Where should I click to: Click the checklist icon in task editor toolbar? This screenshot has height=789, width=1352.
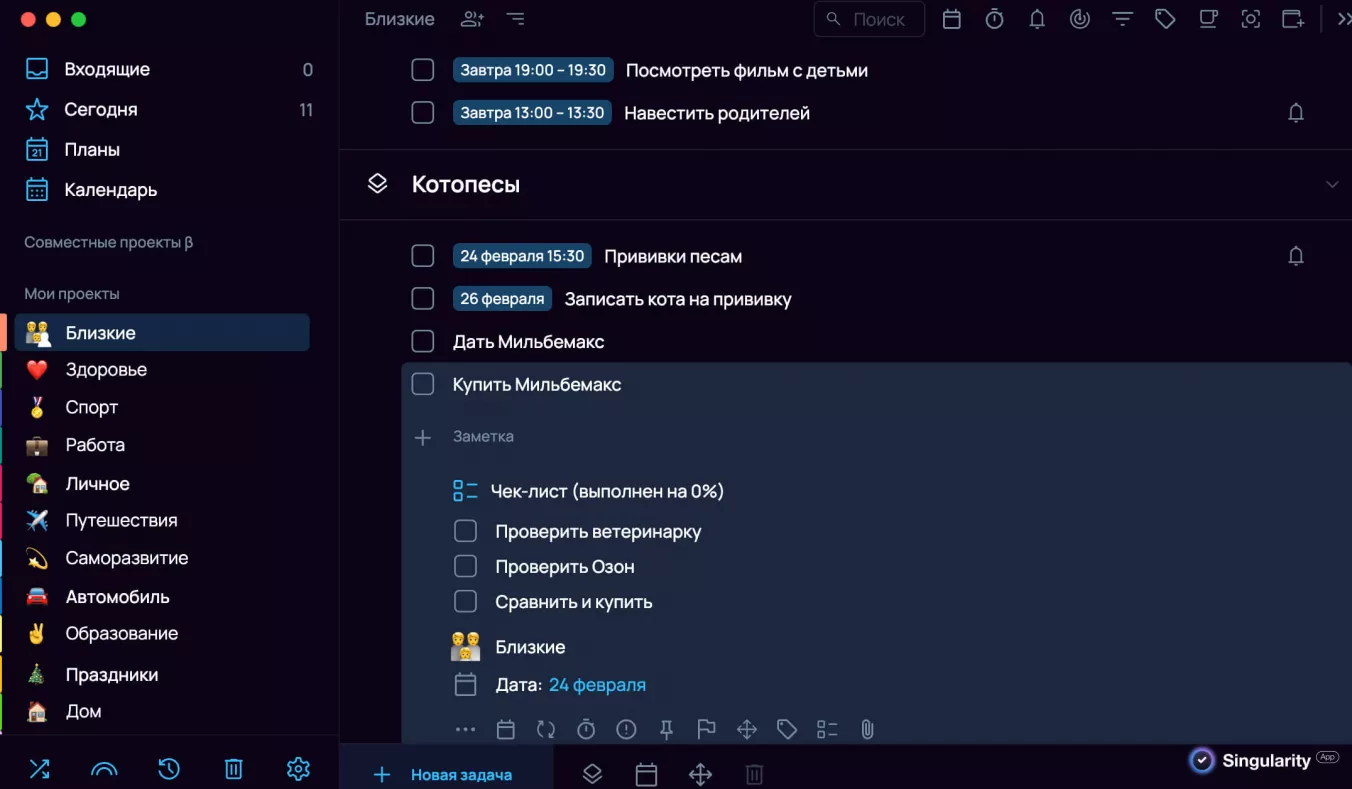pos(827,730)
